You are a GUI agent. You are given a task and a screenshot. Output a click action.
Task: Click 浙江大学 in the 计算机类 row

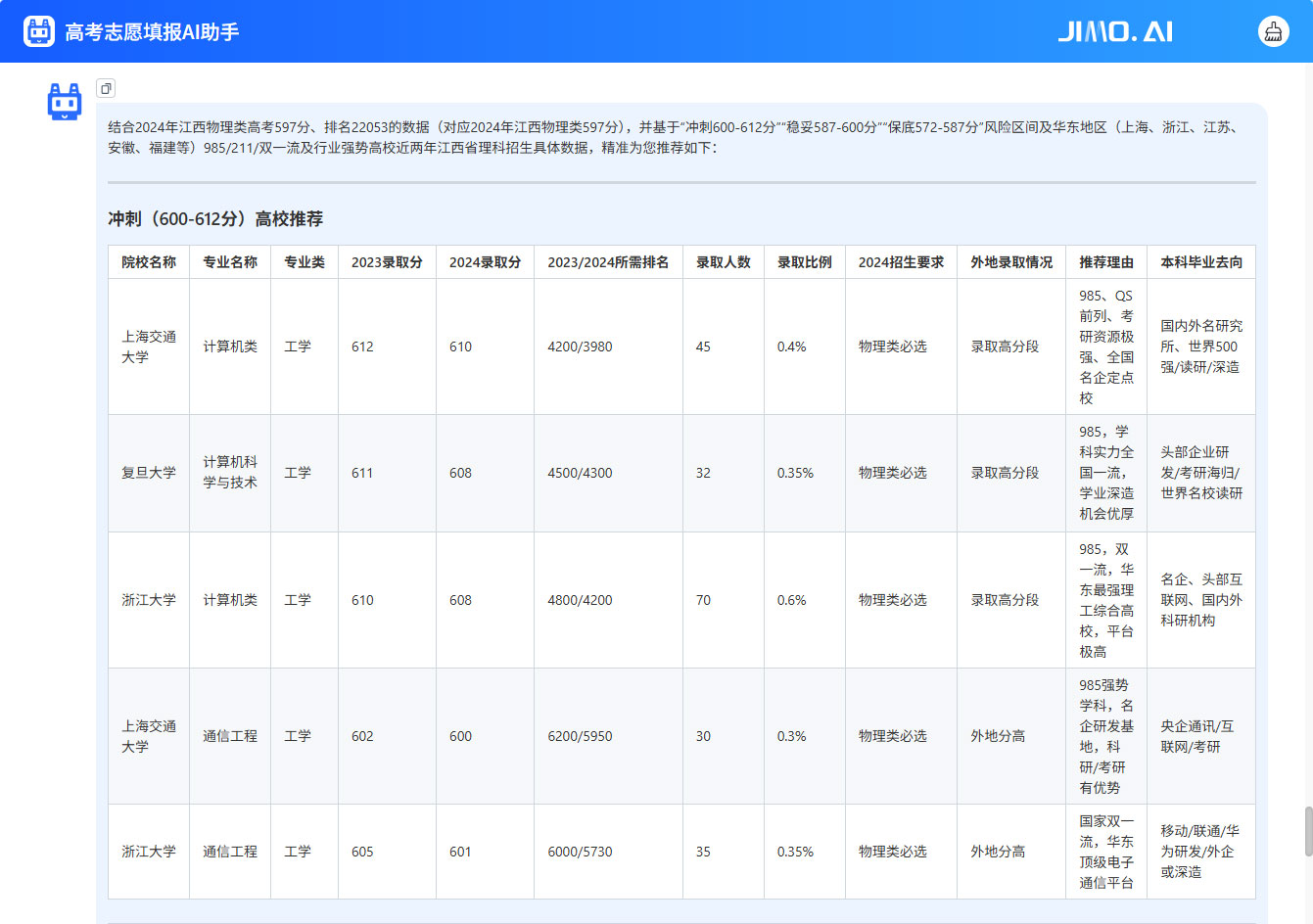coord(149,600)
